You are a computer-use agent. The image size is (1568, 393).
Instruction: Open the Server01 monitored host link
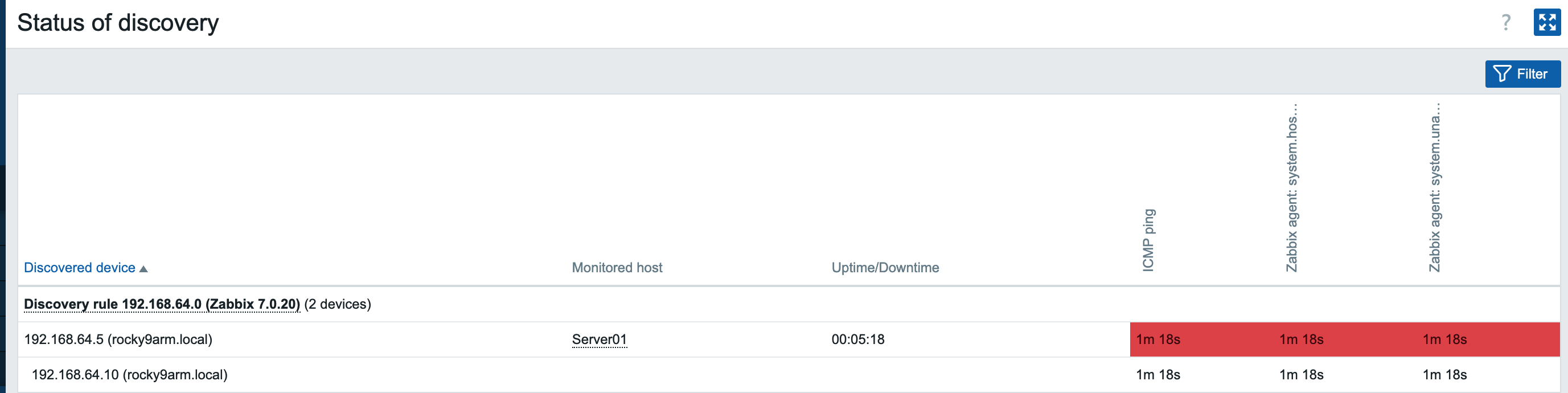coord(599,339)
